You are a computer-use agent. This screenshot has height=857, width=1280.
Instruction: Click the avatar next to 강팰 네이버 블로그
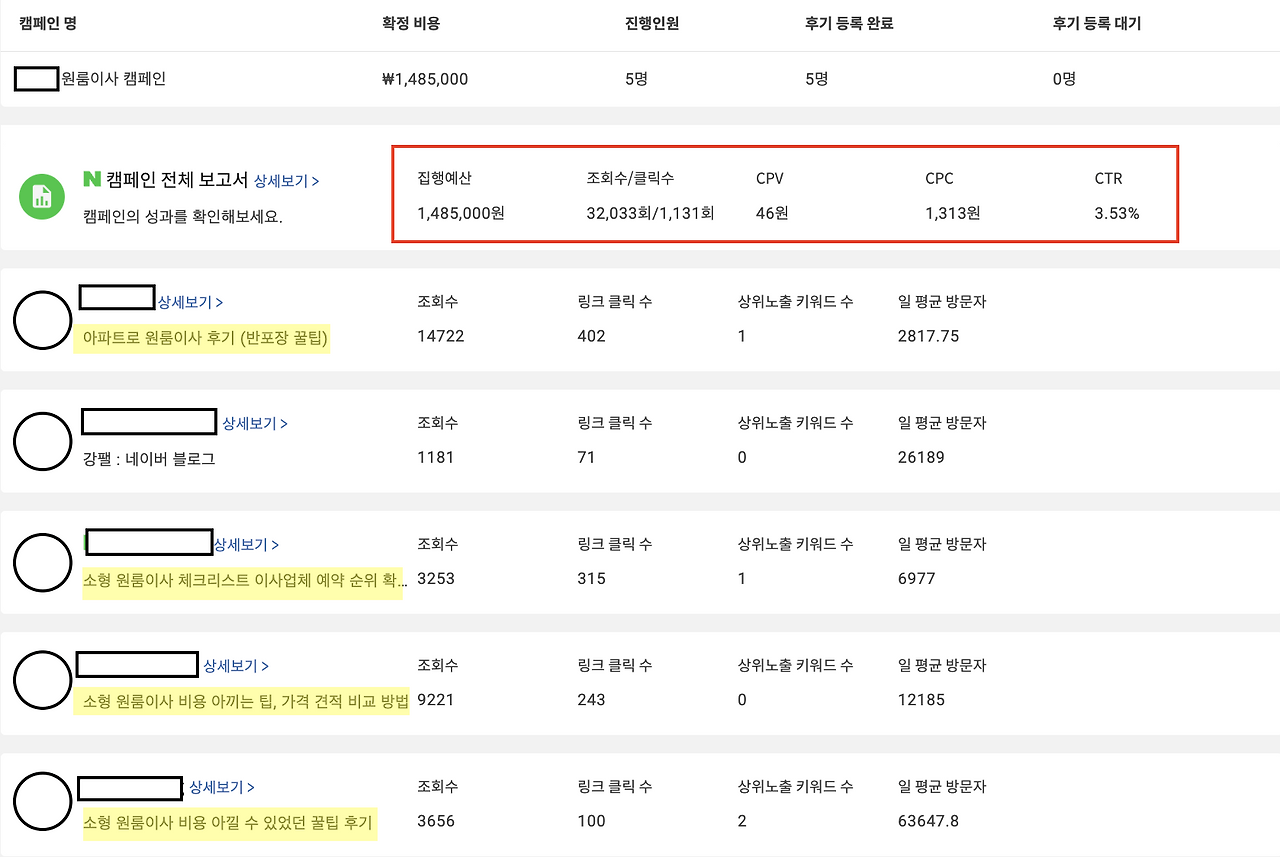(x=42, y=441)
